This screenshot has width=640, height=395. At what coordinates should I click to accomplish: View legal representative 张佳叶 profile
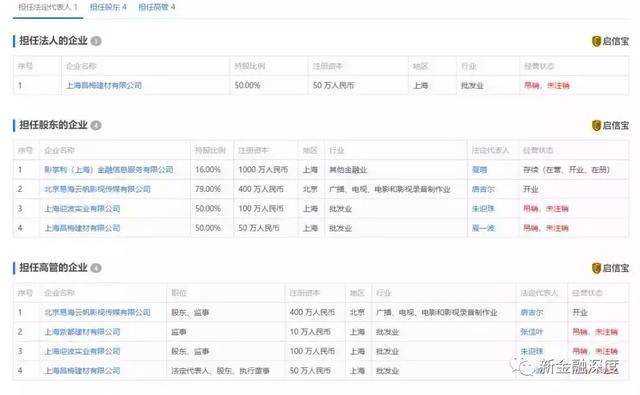pyautogui.click(x=532, y=332)
